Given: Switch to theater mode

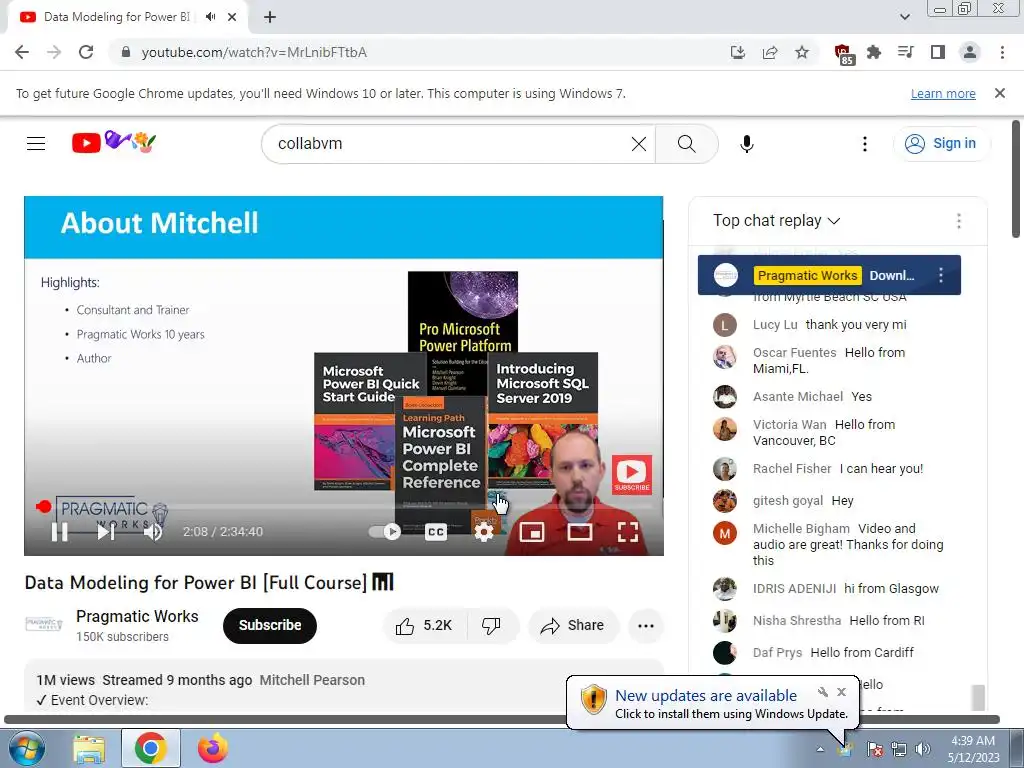Looking at the screenshot, I should [x=580, y=532].
